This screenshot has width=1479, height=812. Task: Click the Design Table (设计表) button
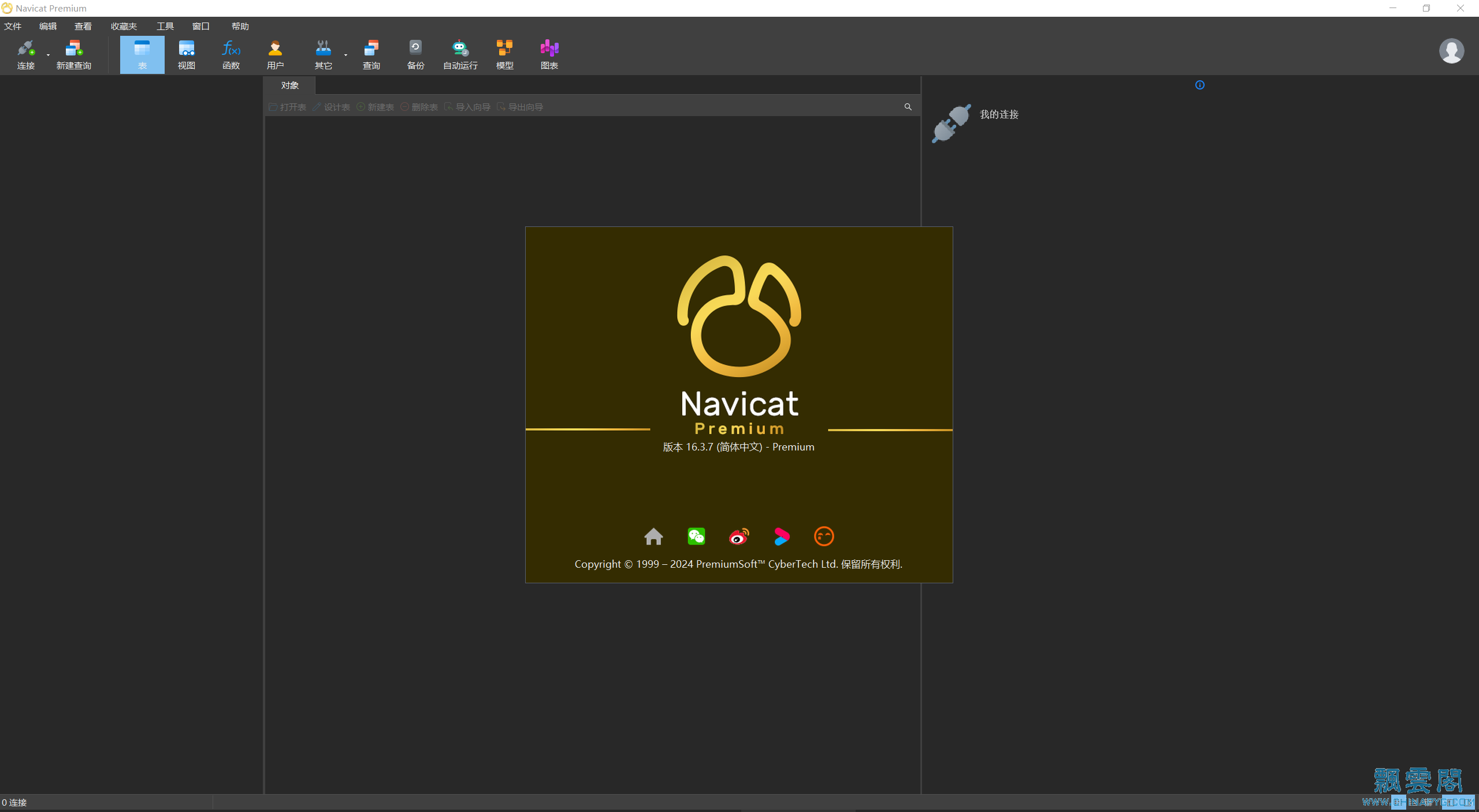tap(332, 107)
